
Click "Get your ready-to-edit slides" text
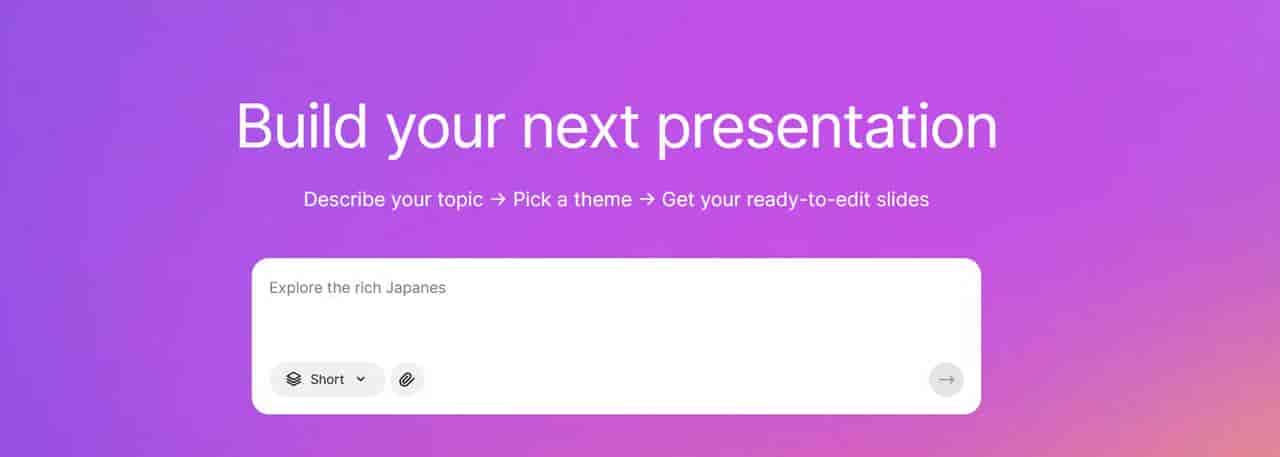(795, 200)
